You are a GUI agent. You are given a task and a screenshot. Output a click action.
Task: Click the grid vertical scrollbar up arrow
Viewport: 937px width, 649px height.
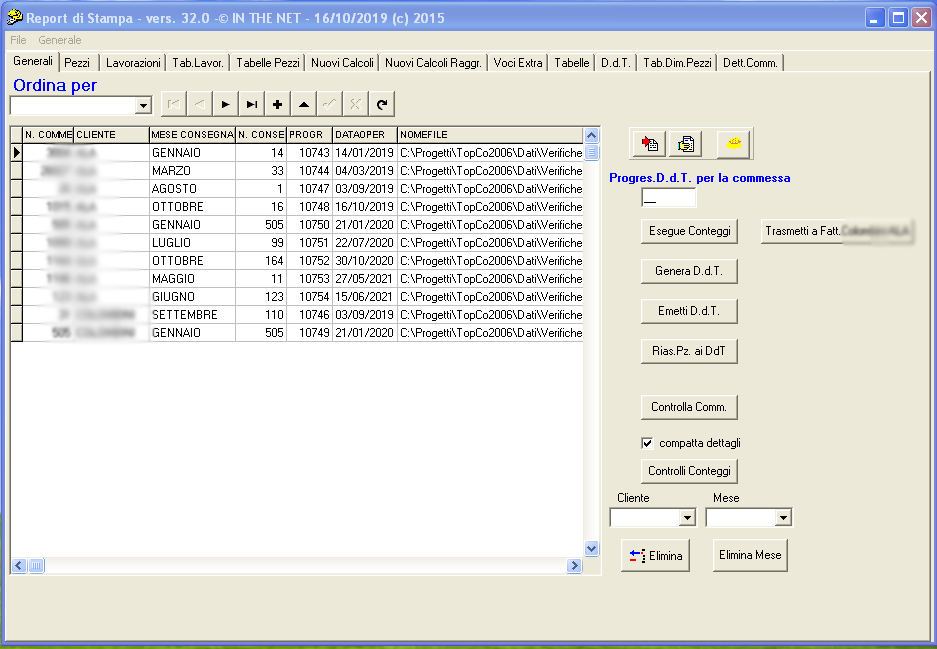coord(592,135)
